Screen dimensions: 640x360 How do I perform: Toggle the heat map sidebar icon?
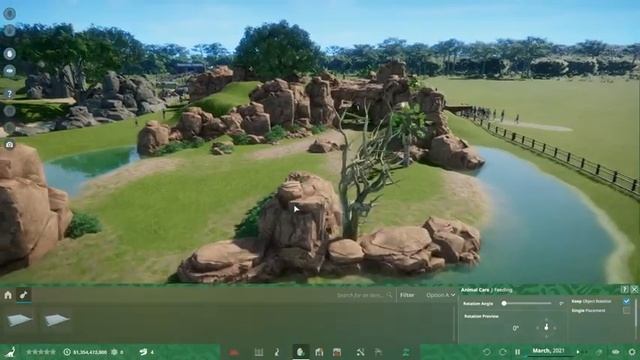tap(9, 71)
